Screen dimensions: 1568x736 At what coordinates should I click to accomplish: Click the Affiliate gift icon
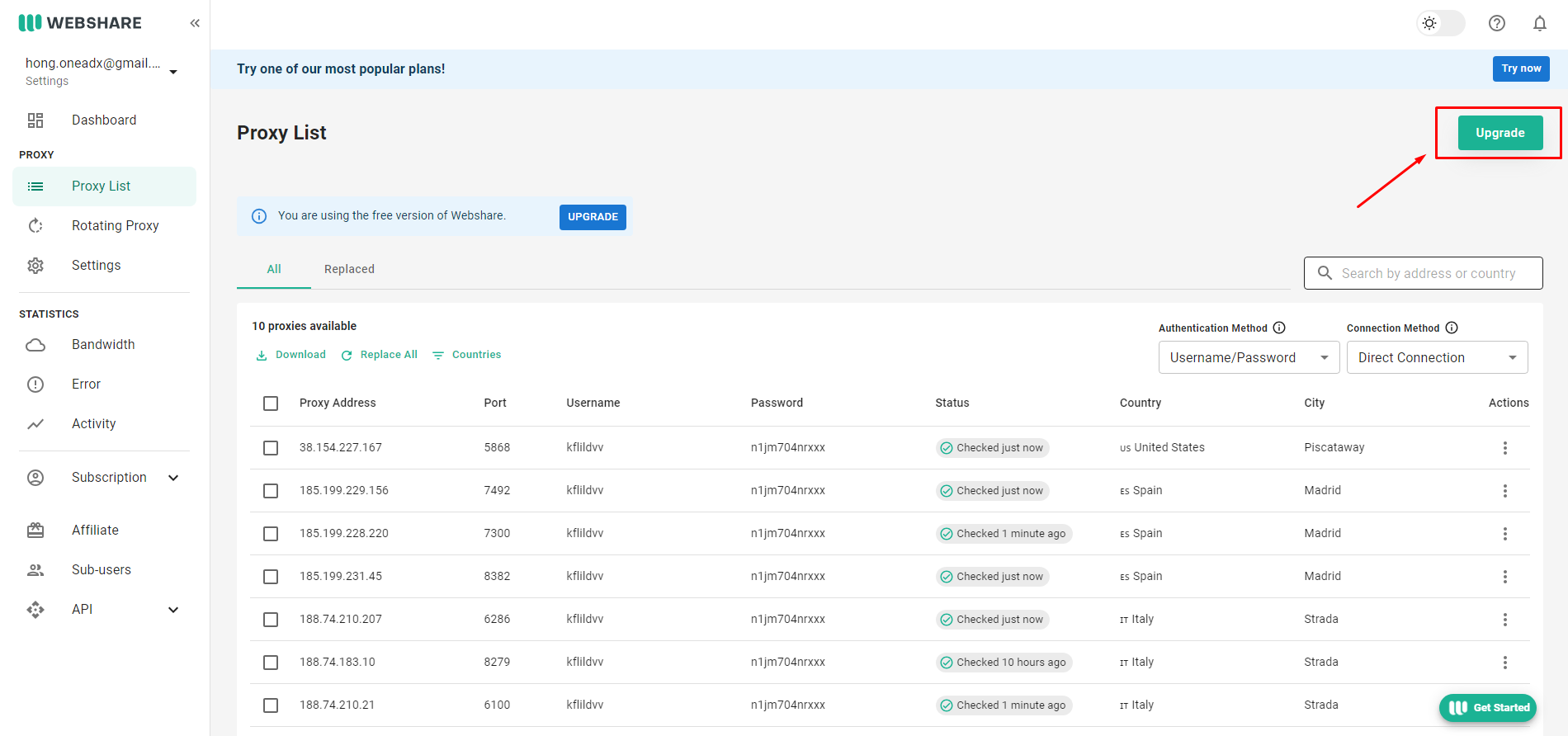(35, 531)
